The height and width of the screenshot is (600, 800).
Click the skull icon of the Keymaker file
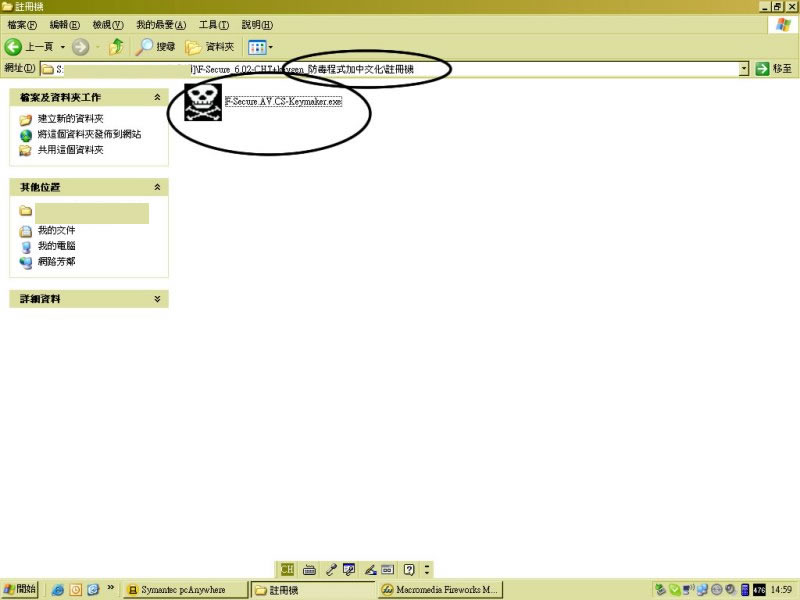coord(203,102)
